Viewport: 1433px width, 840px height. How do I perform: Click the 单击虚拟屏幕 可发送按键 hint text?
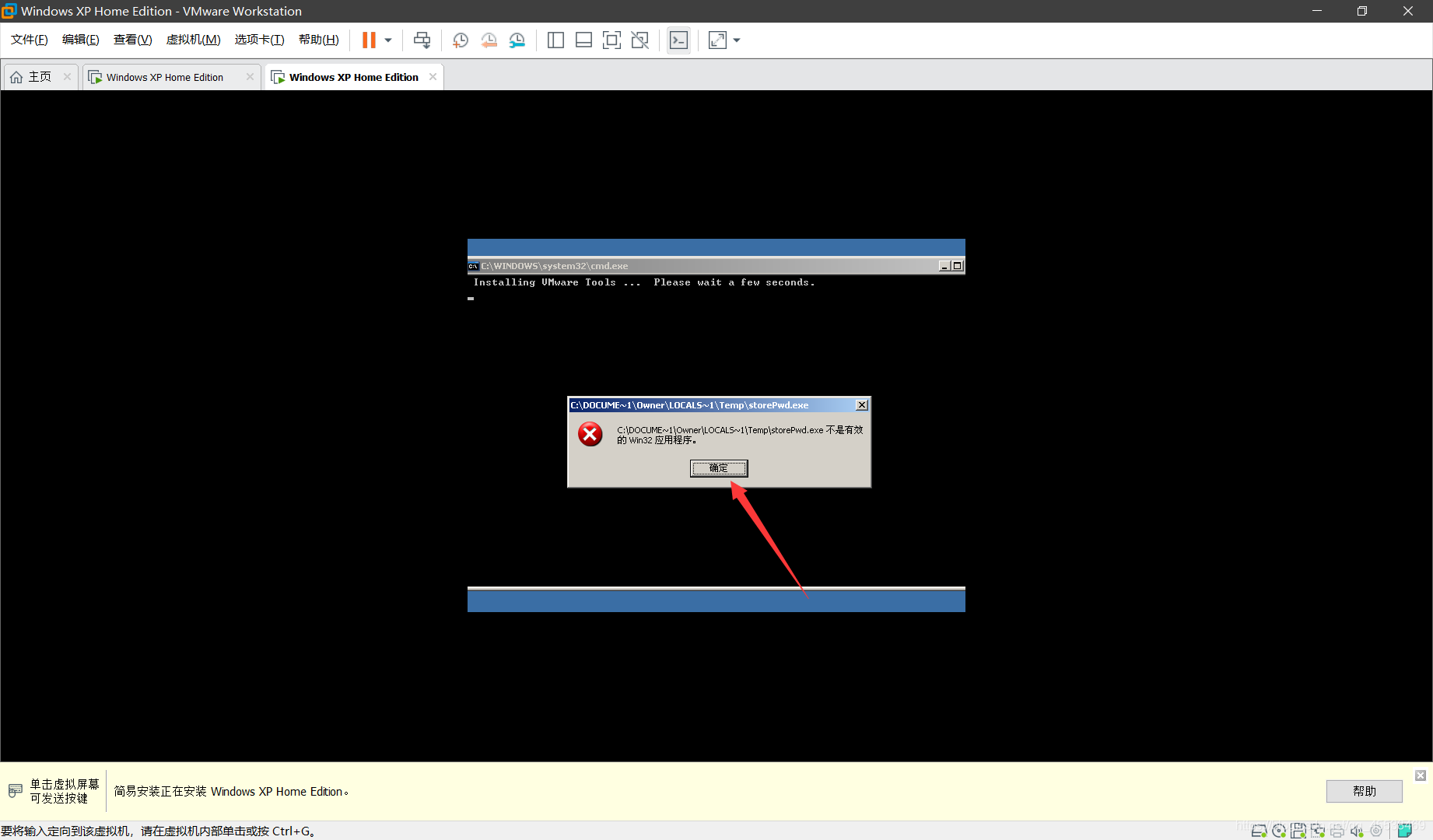pos(65,791)
